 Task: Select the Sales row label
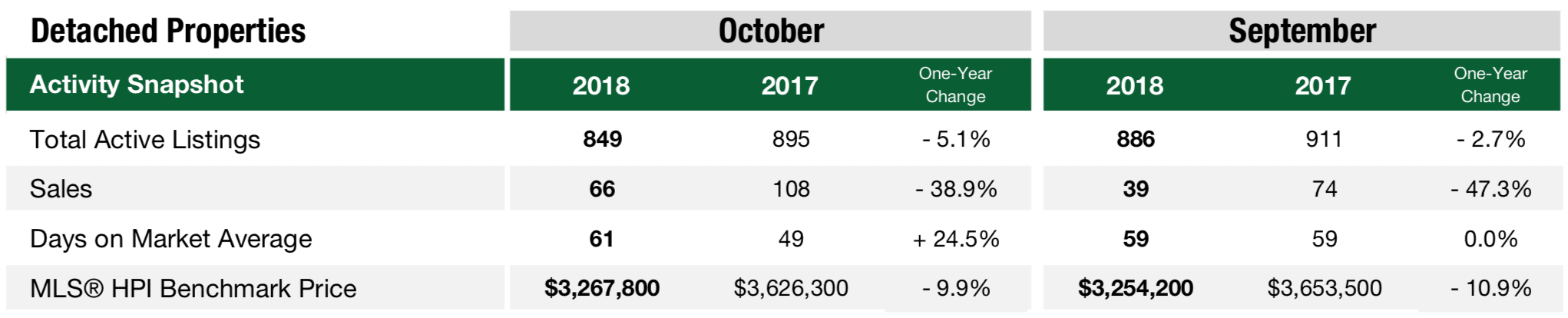pyautogui.click(x=61, y=189)
